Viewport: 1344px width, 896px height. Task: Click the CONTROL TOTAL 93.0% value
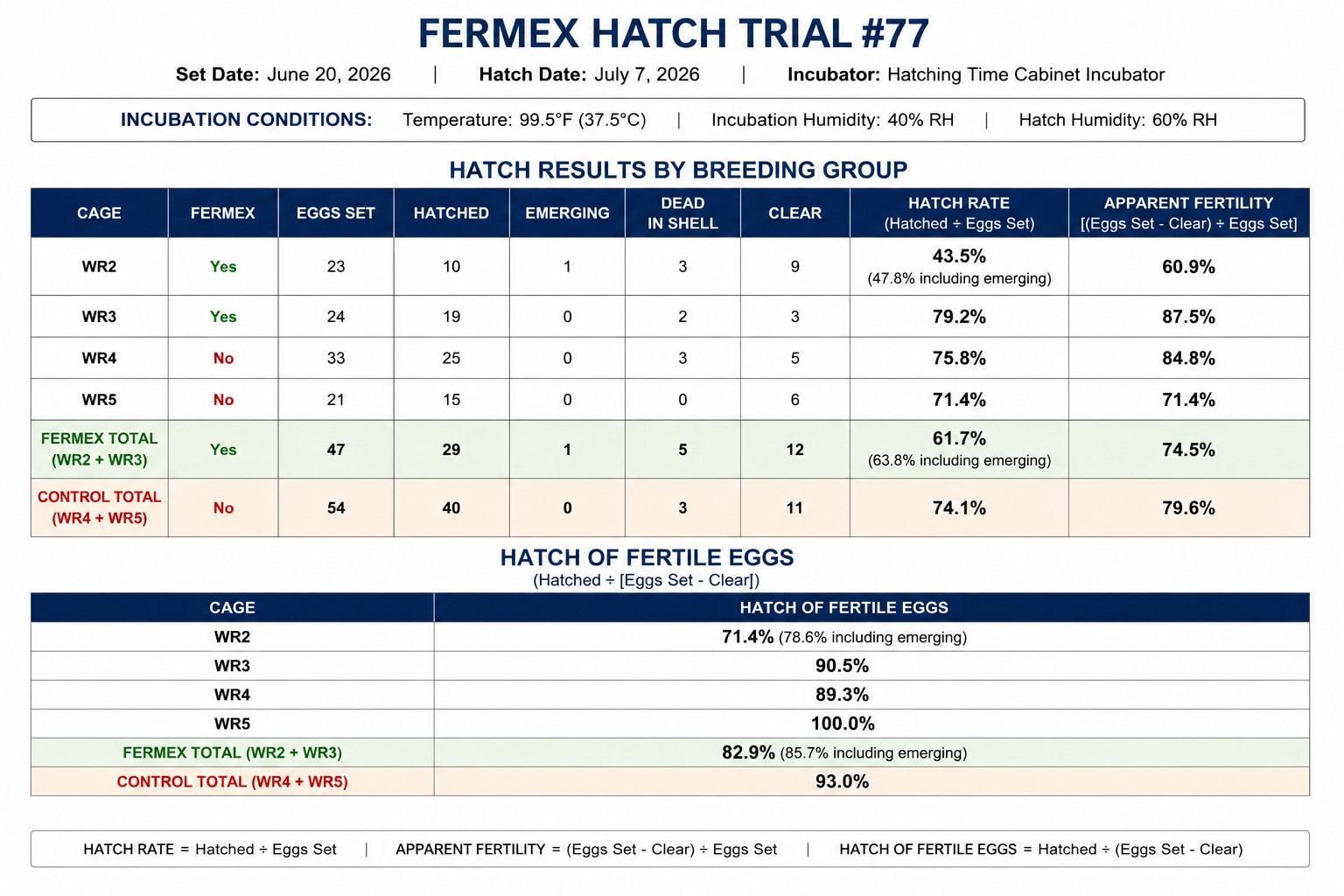point(842,781)
